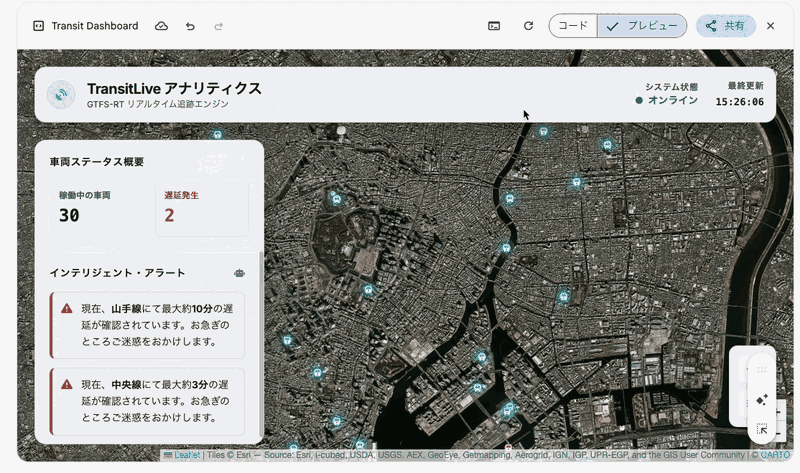Click the TransitLive satellite logo icon
The width and height of the screenshot is (800, 473).
point(61,94)
